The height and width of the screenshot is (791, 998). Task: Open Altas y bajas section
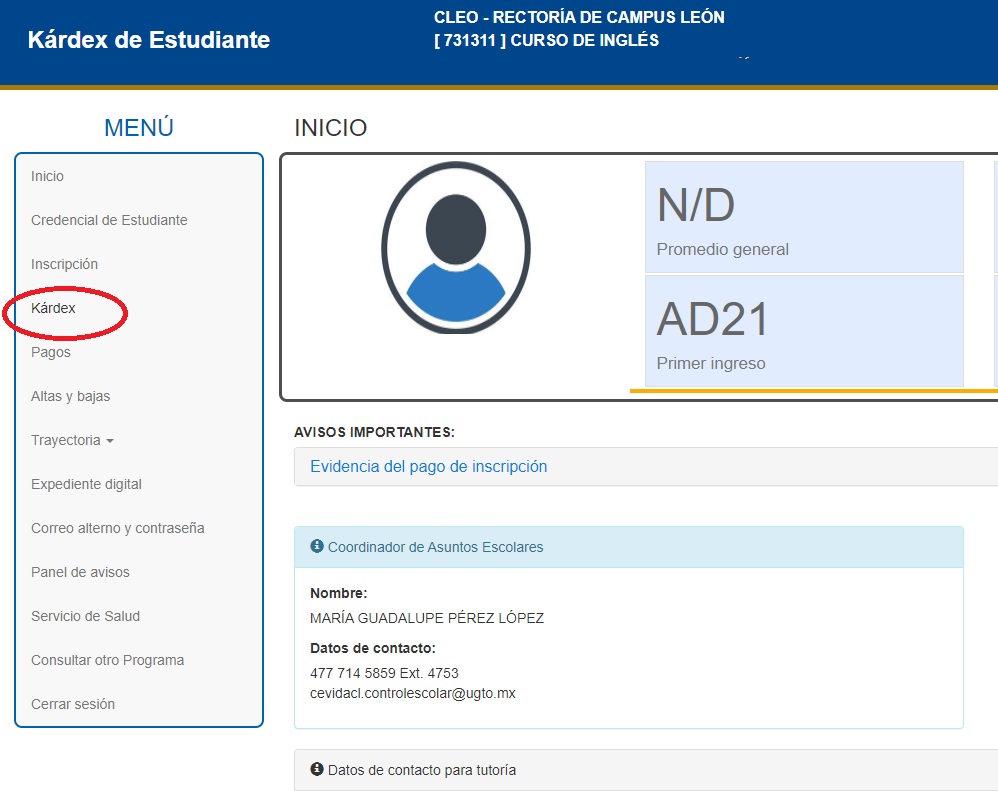click(71, 396)
